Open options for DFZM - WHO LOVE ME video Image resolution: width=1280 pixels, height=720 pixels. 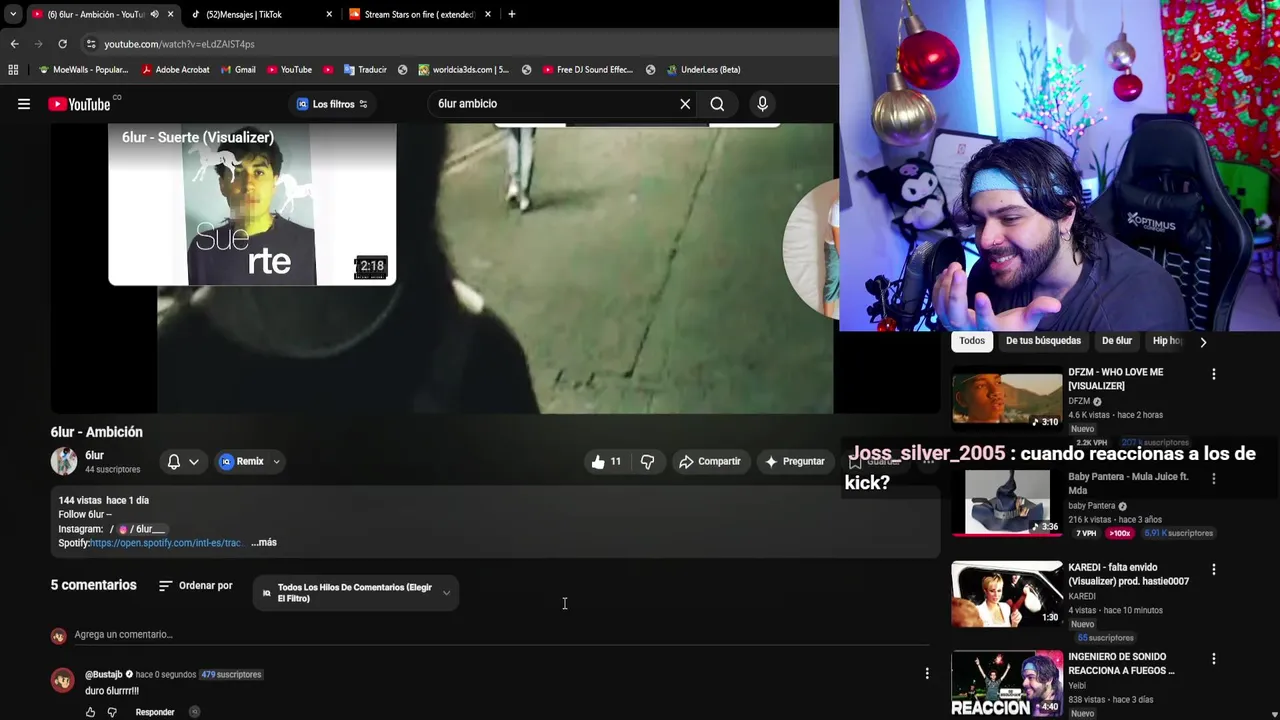[1214, 374]
